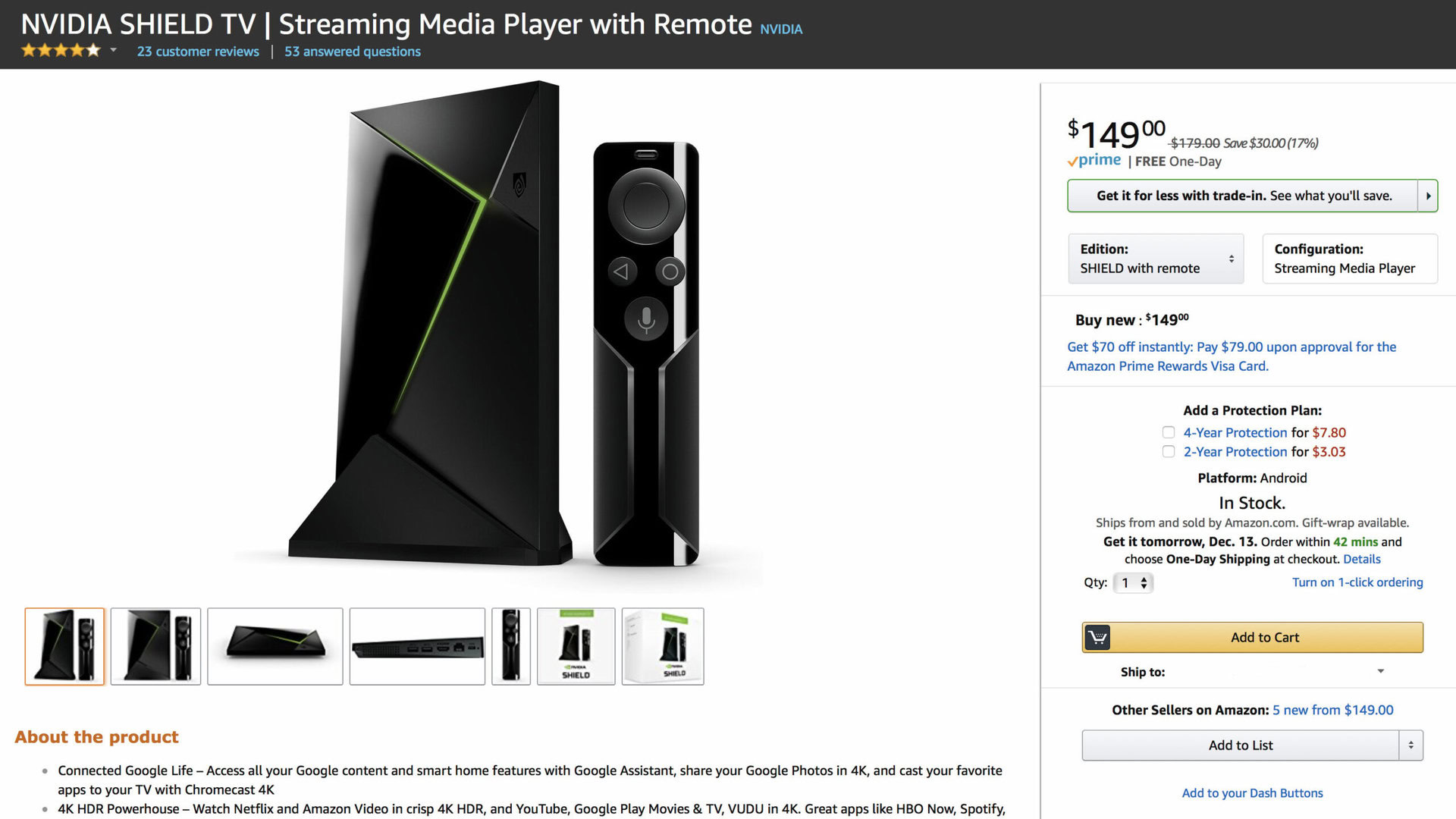Open the 23 customer reviews link

[198, 52]
